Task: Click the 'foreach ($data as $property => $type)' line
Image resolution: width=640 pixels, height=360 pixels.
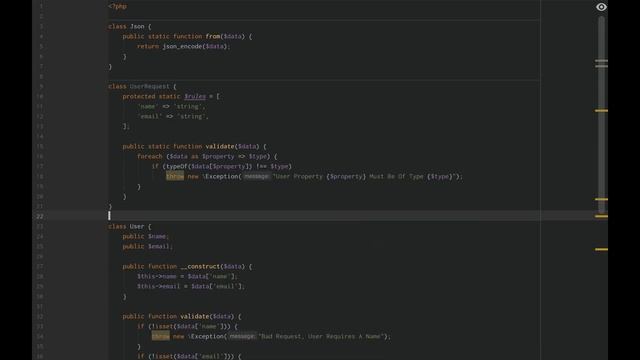Action: 207,156
